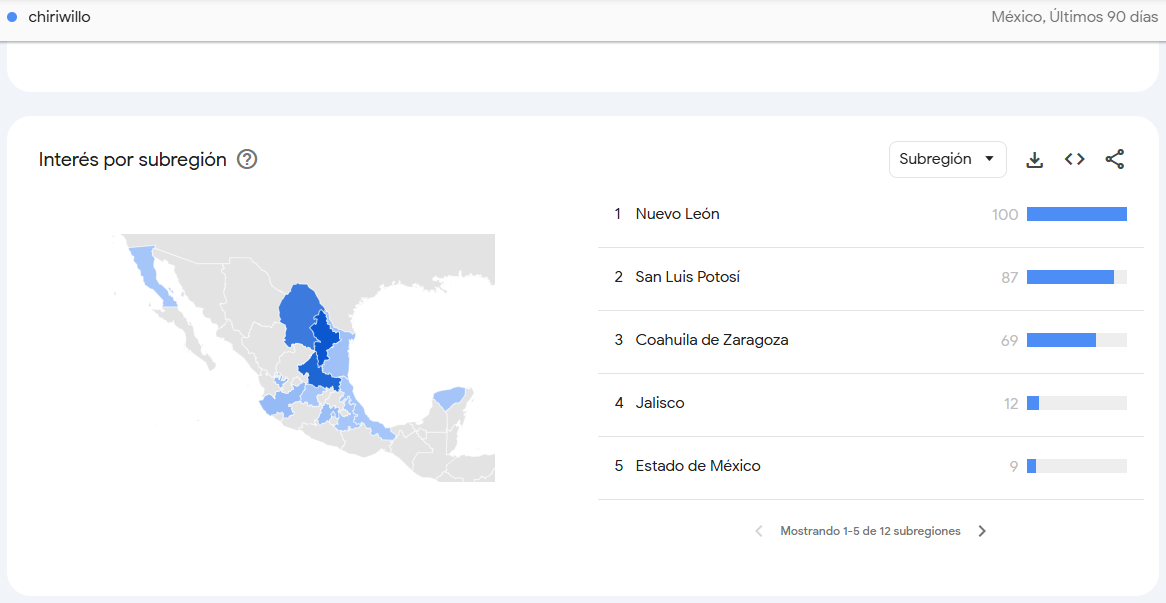Viewport: 1166px width, 603px height.
Task: Open the Jalisco subregion entry
Action: (x=662, y=403)
